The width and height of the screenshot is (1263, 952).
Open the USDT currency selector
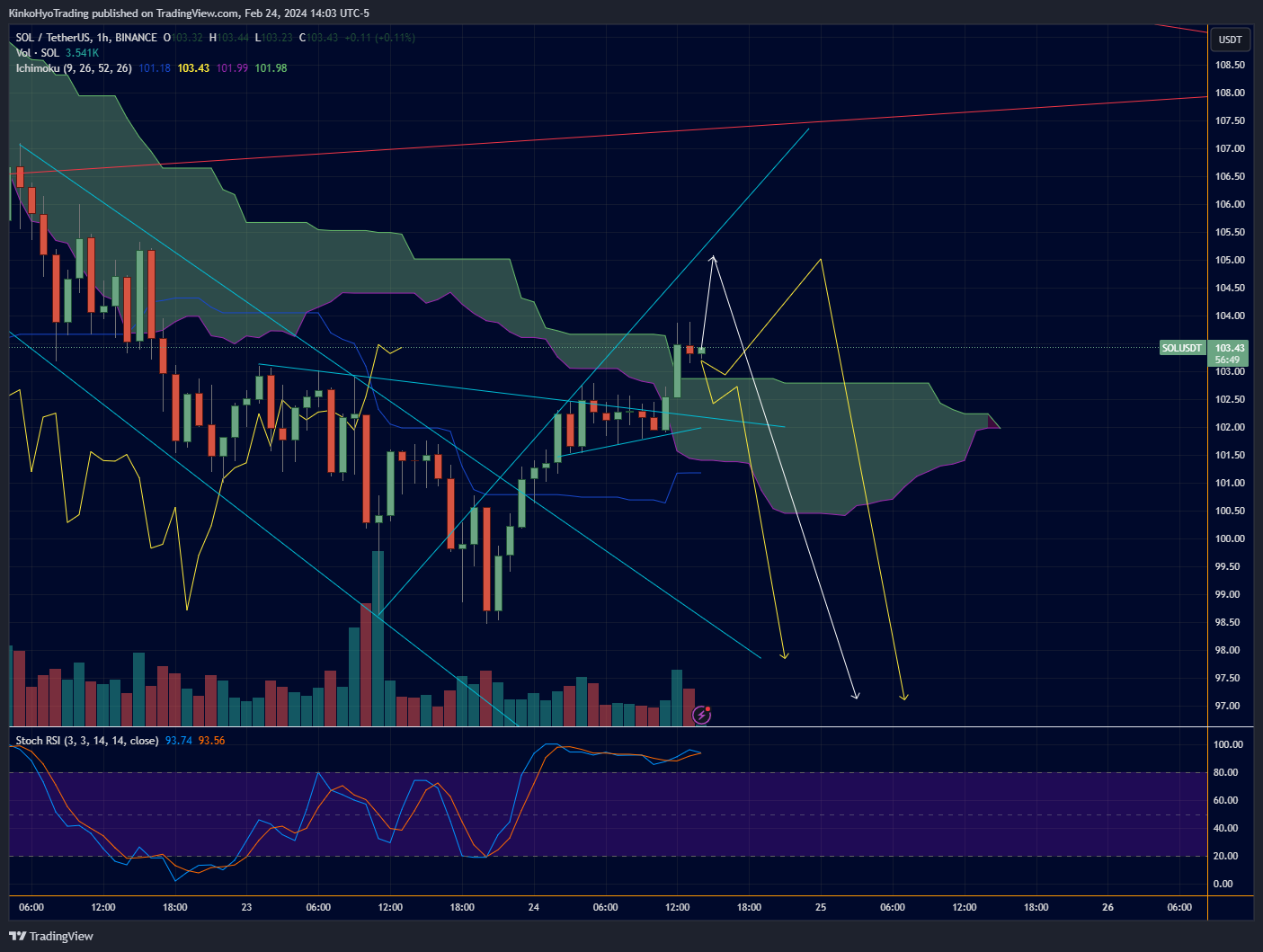(x=1230, y=40)
